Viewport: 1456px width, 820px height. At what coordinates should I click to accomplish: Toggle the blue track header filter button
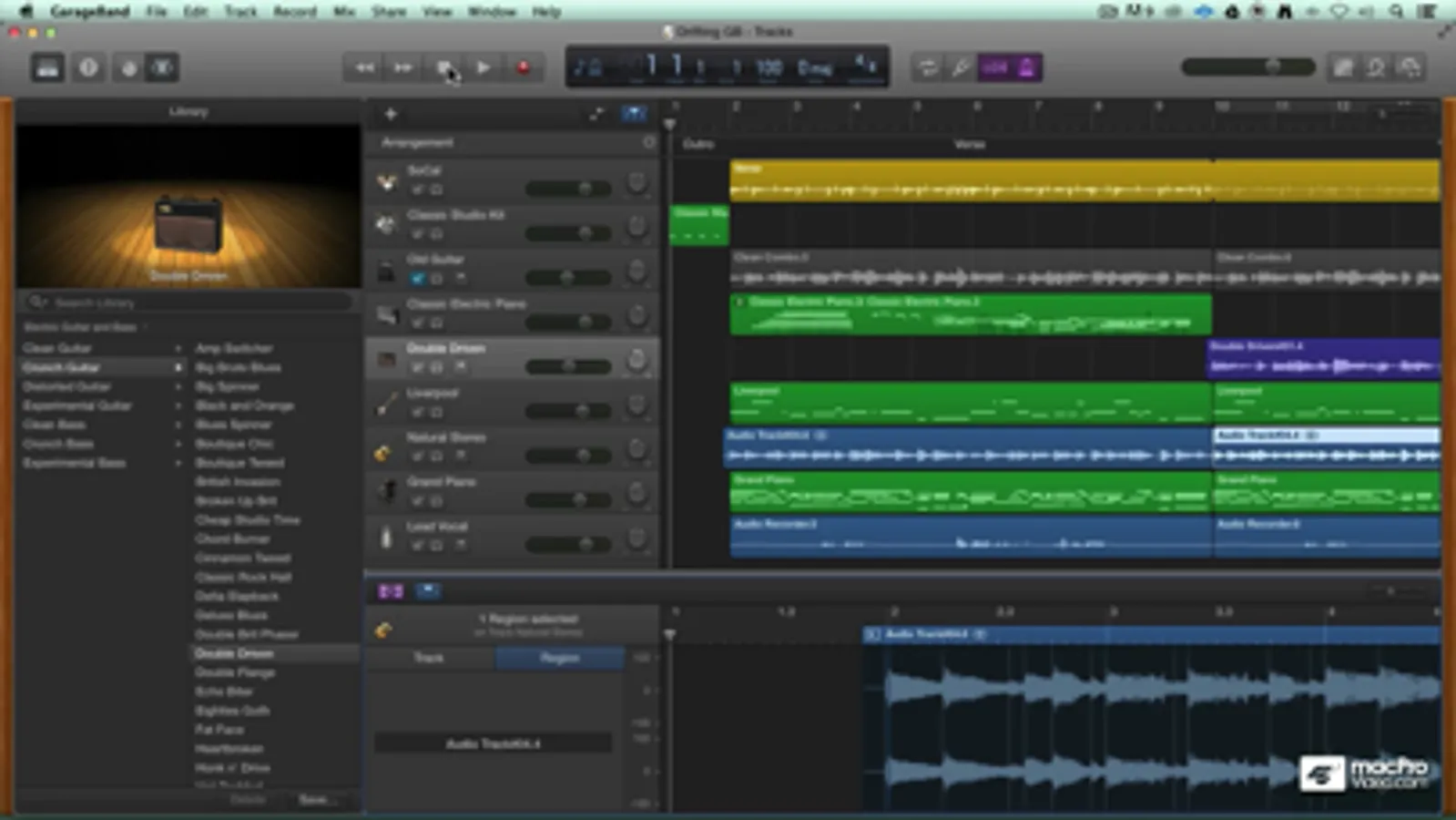[634, 114]
